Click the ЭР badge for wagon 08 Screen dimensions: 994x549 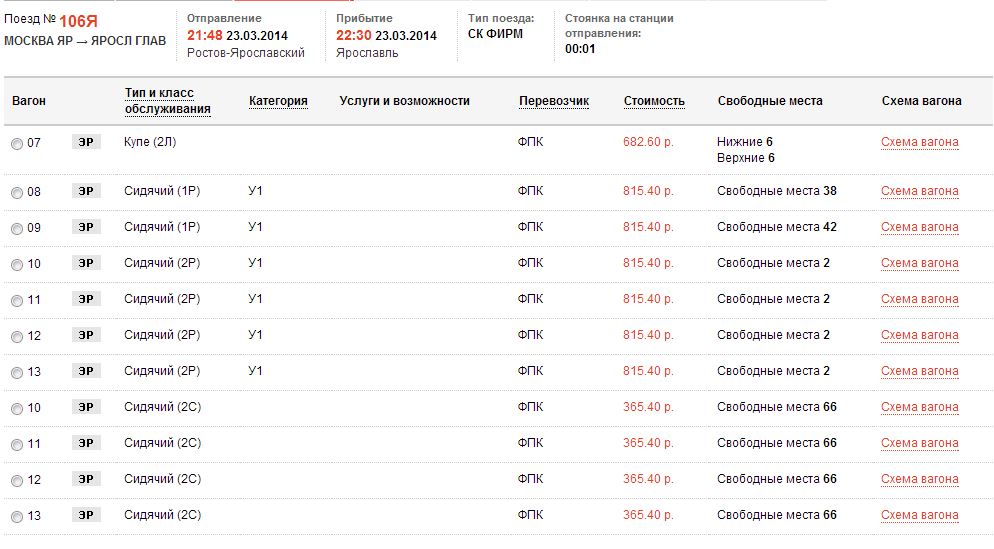pos(86,191)
